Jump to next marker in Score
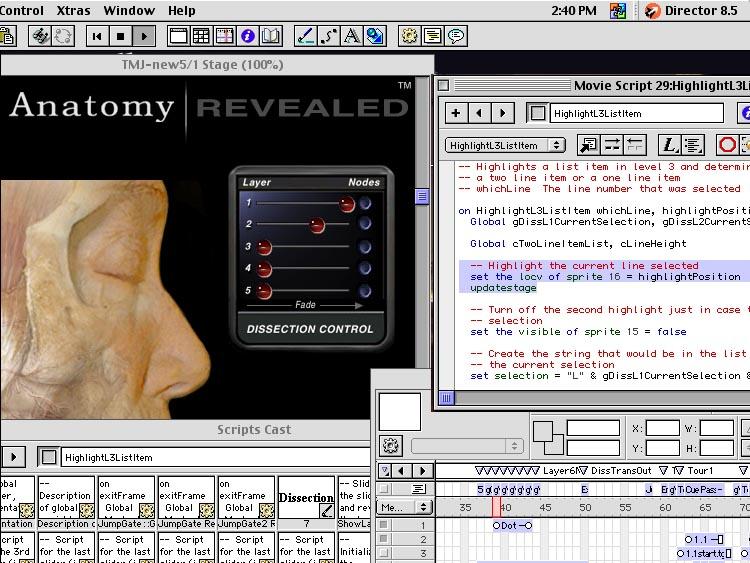The width and height of the screenshot is (750, 563). [x=422, y=471]
